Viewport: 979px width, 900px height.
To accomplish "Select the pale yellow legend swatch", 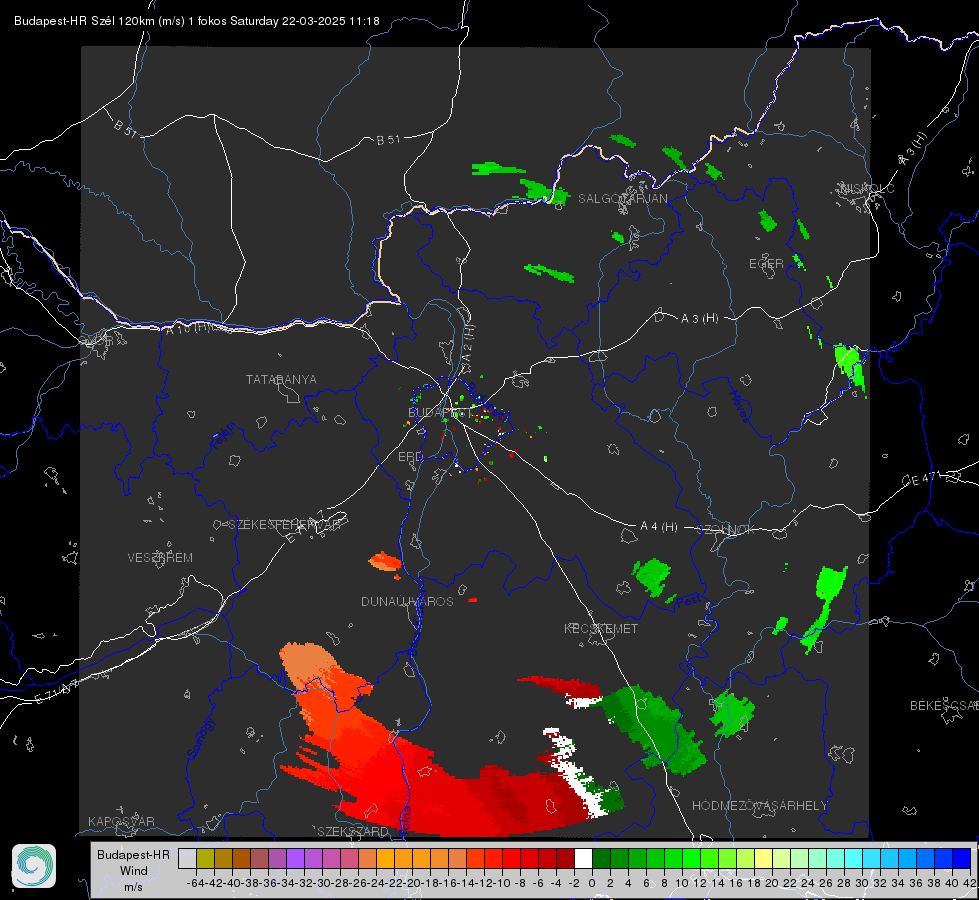I will tap(764, 858).
